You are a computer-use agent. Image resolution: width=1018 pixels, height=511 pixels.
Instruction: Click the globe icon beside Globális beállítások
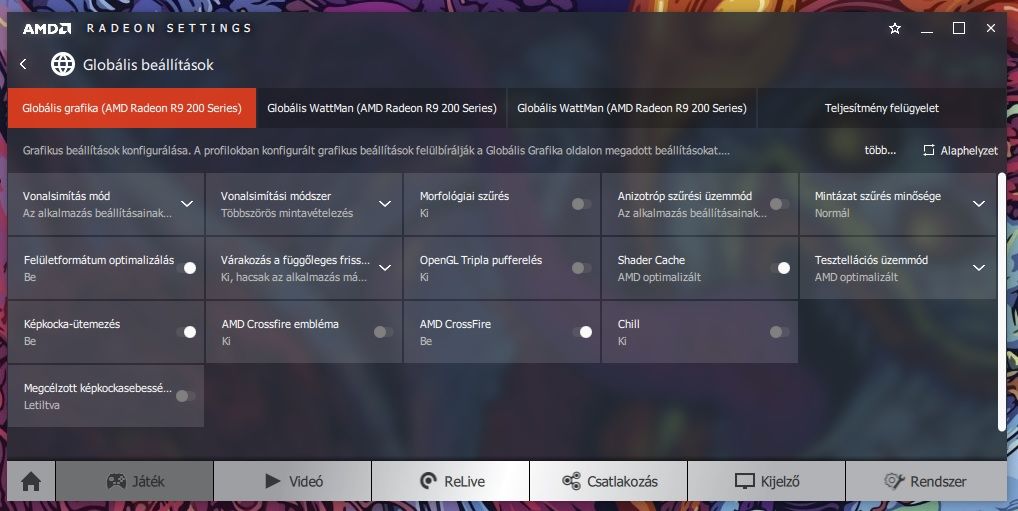coord(63,64)
